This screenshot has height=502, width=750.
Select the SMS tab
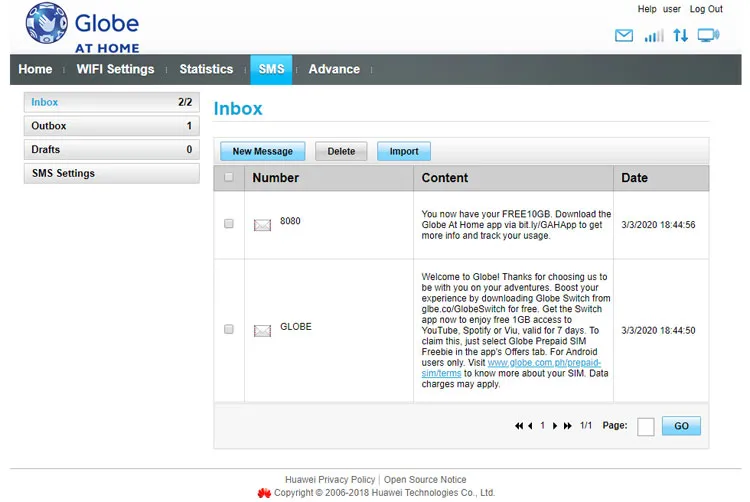[271, 69]
